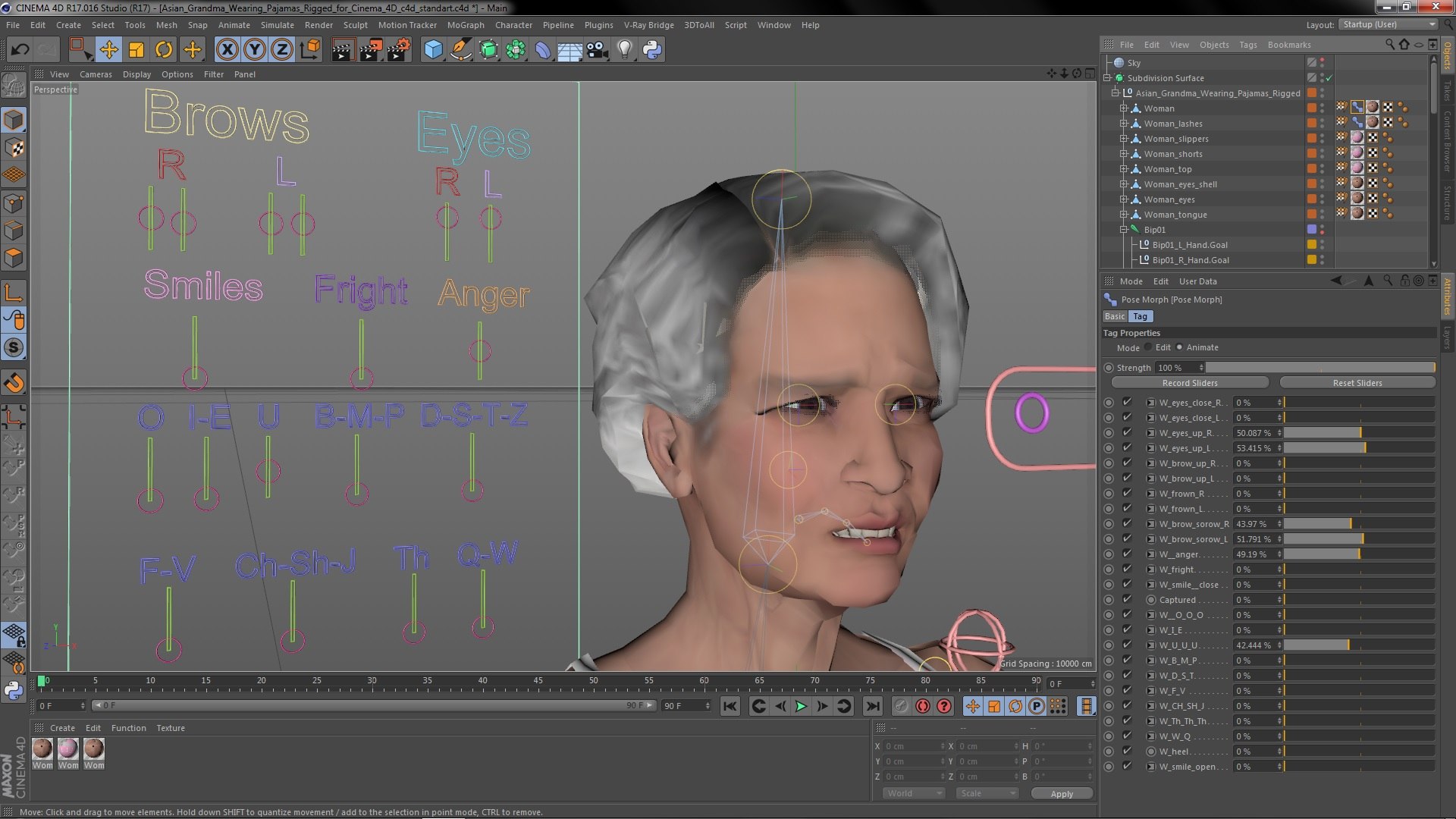Open the Spline Pen tool
The width and height of the screenshot is (1456, 819).
click(460, 50)
